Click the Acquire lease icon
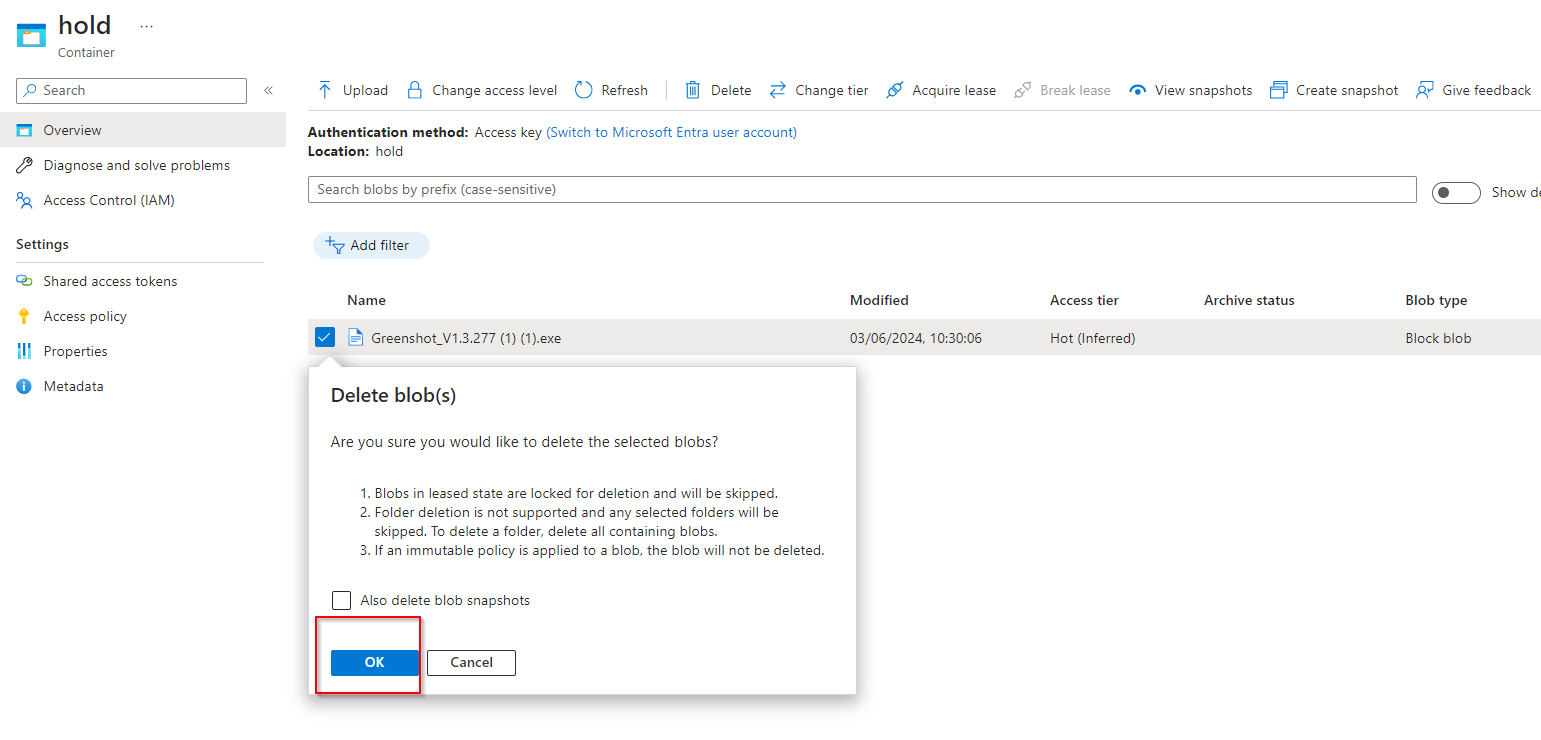 (x=895, y=90)
